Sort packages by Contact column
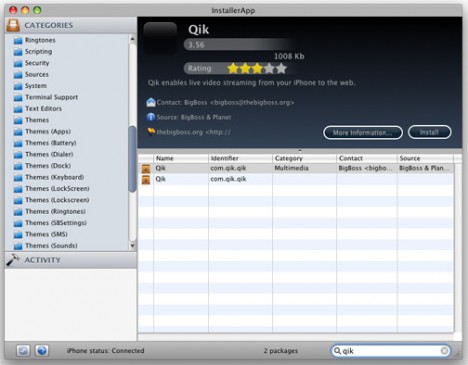468x365 pixels. [x=367, y=158]
